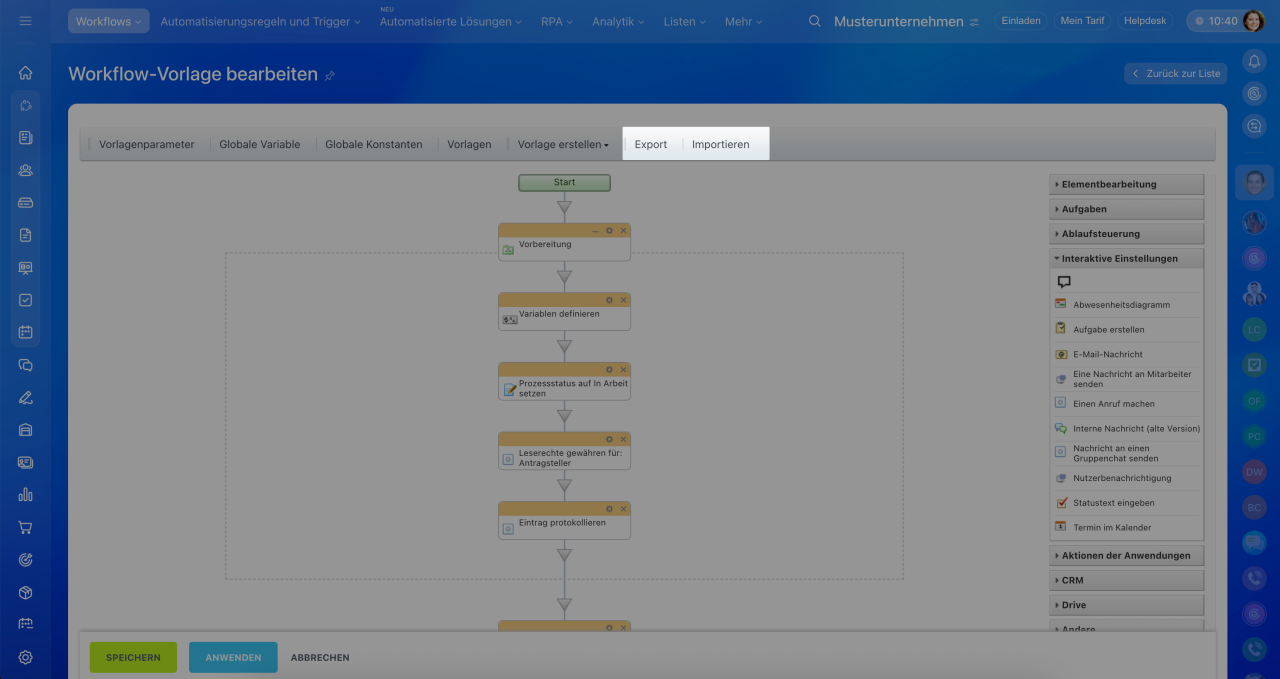The image size is (1280, 679).
Task: Open the RPA dropdown menu
Action: [557, 21]
